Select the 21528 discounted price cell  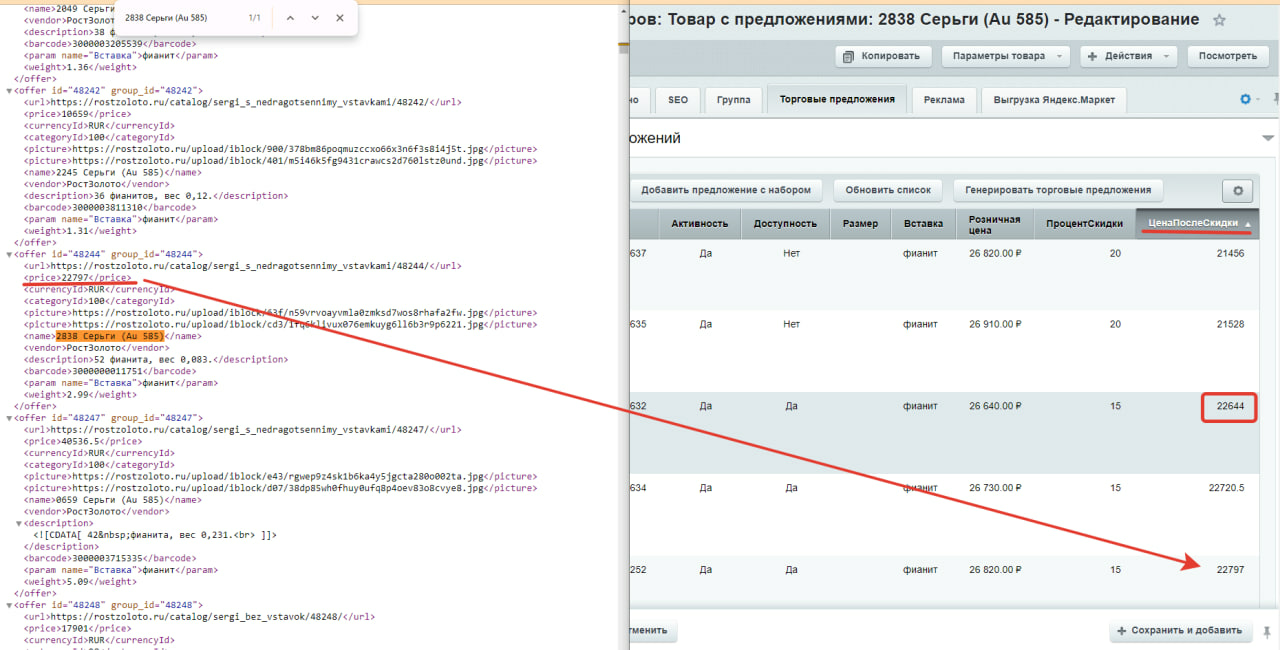1230,325
